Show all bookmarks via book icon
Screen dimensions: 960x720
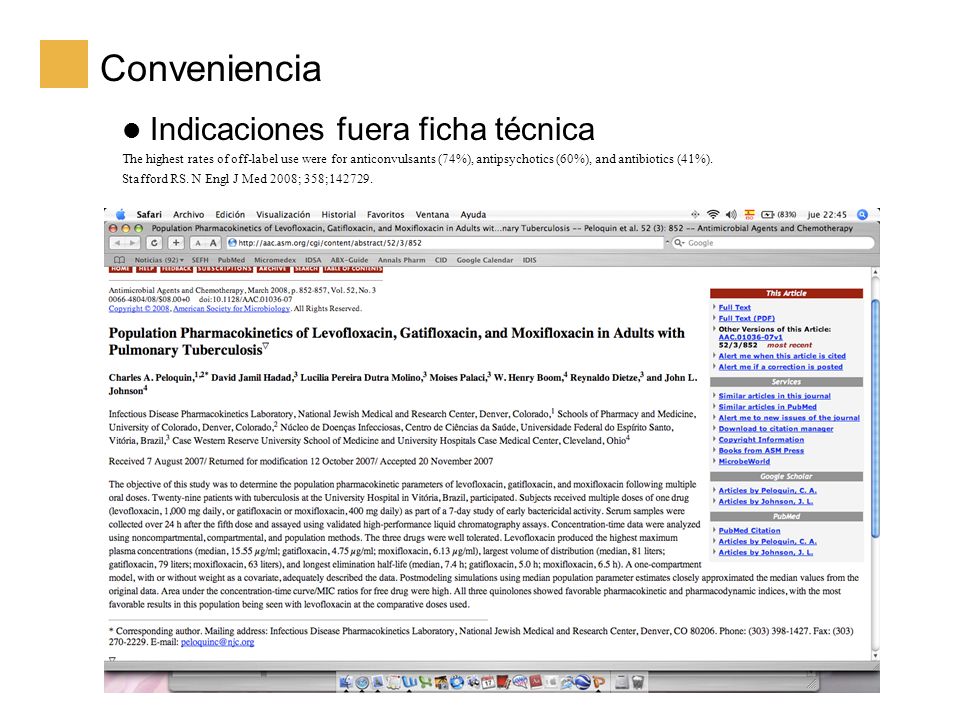[x=119, y=260]
